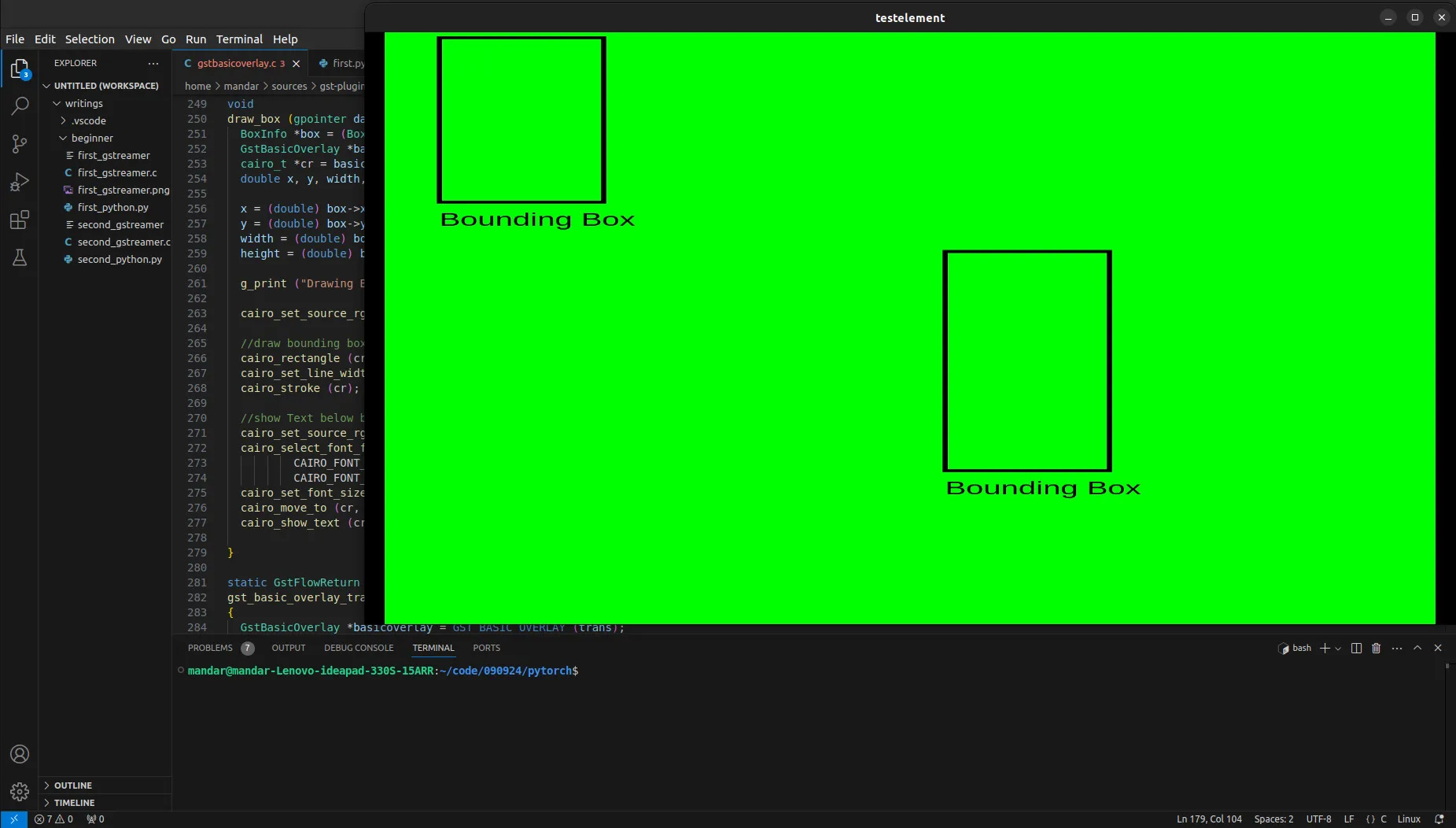The width and height of the screenshot is (1456, 828).
Task: Expand the .vscode folder
Action: point(63,120)
